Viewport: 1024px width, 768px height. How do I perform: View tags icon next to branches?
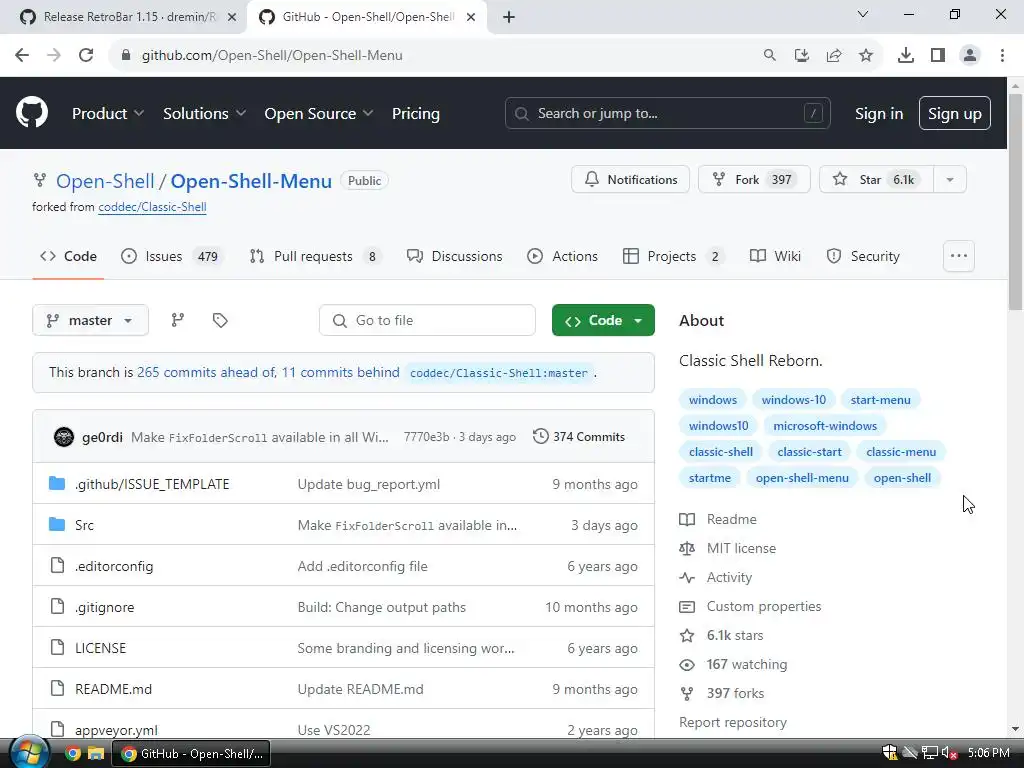click(x=220, y=320)
